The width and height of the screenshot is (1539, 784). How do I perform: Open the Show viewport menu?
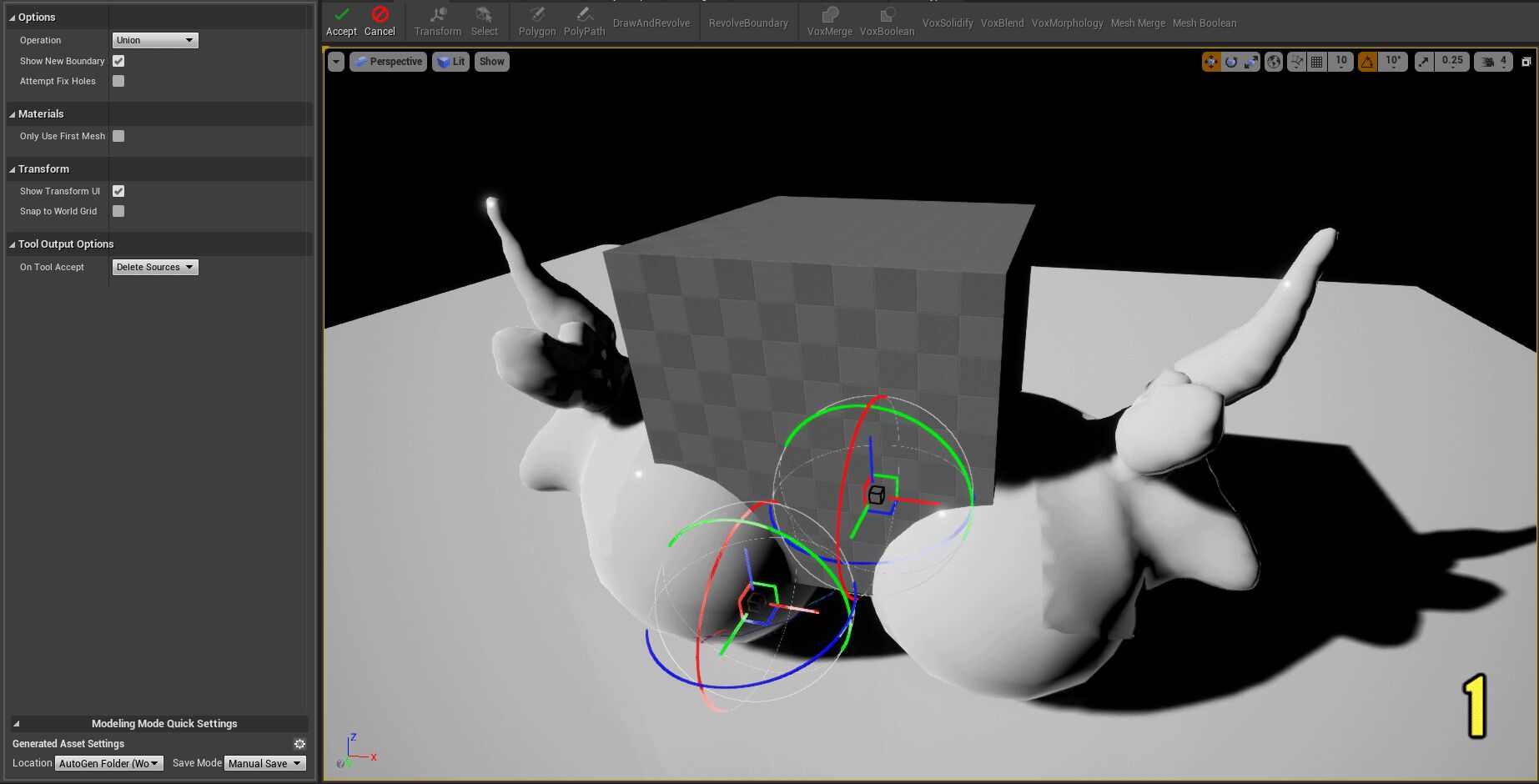point(491,62)
